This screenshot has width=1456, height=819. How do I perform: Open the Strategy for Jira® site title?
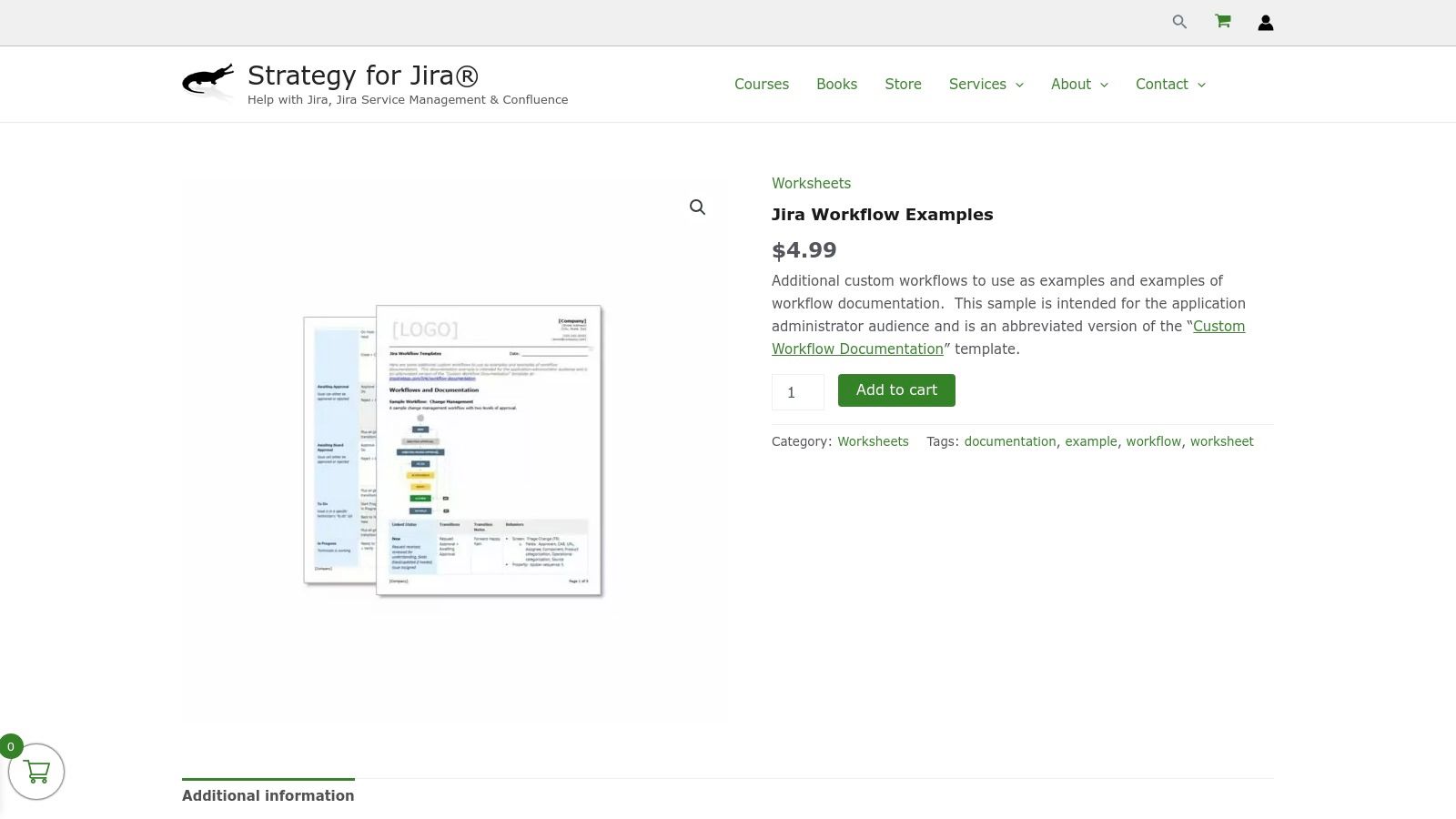(x=363, y=76)
